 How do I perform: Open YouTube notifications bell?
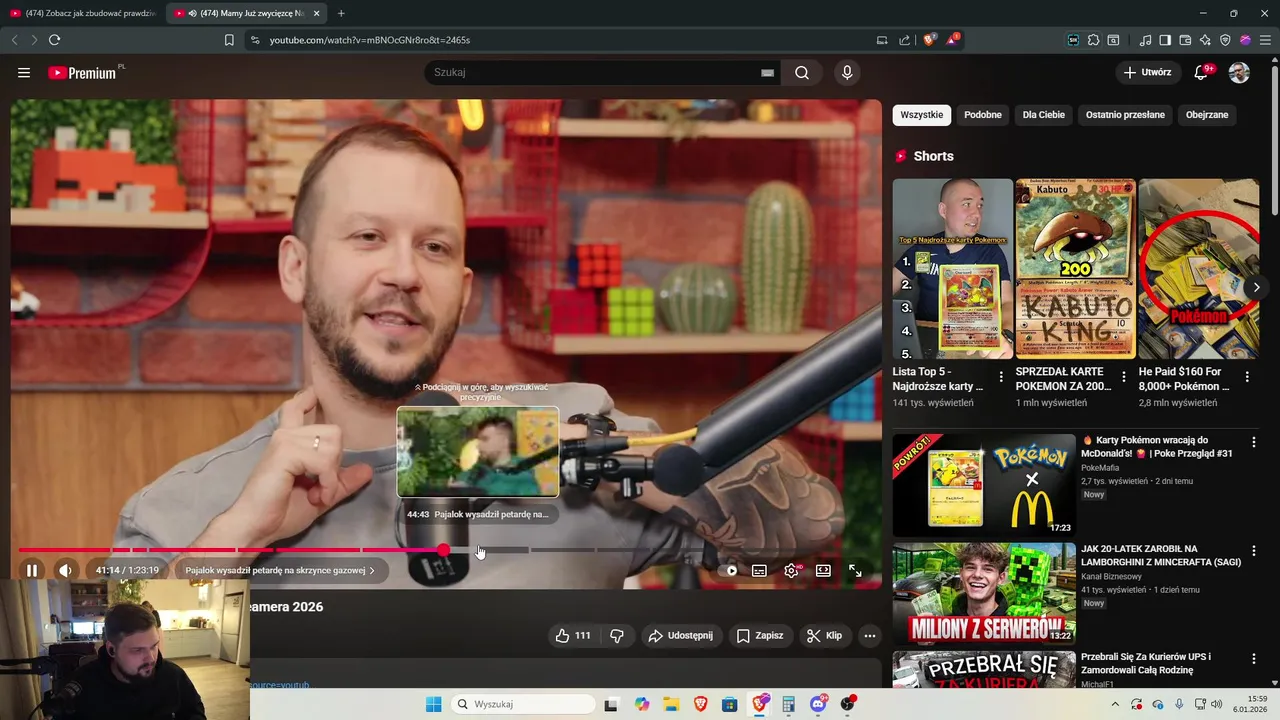[1201, 73]
